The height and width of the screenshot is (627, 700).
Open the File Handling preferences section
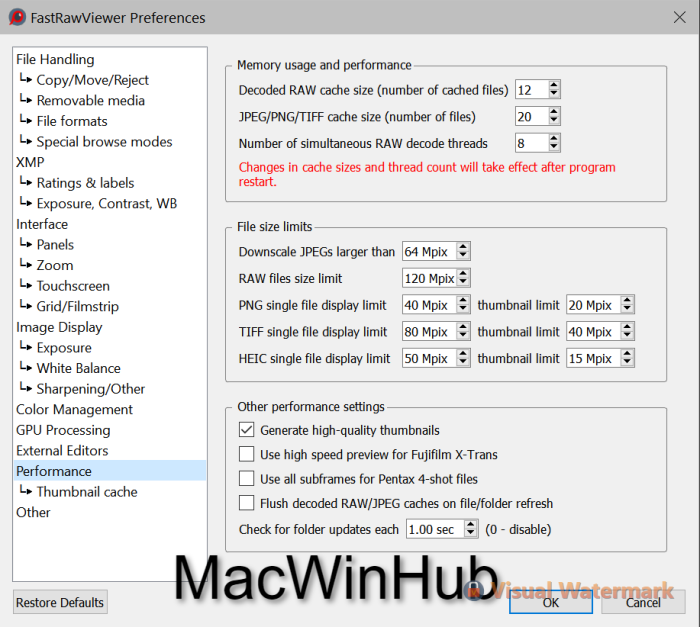(55, 59)
